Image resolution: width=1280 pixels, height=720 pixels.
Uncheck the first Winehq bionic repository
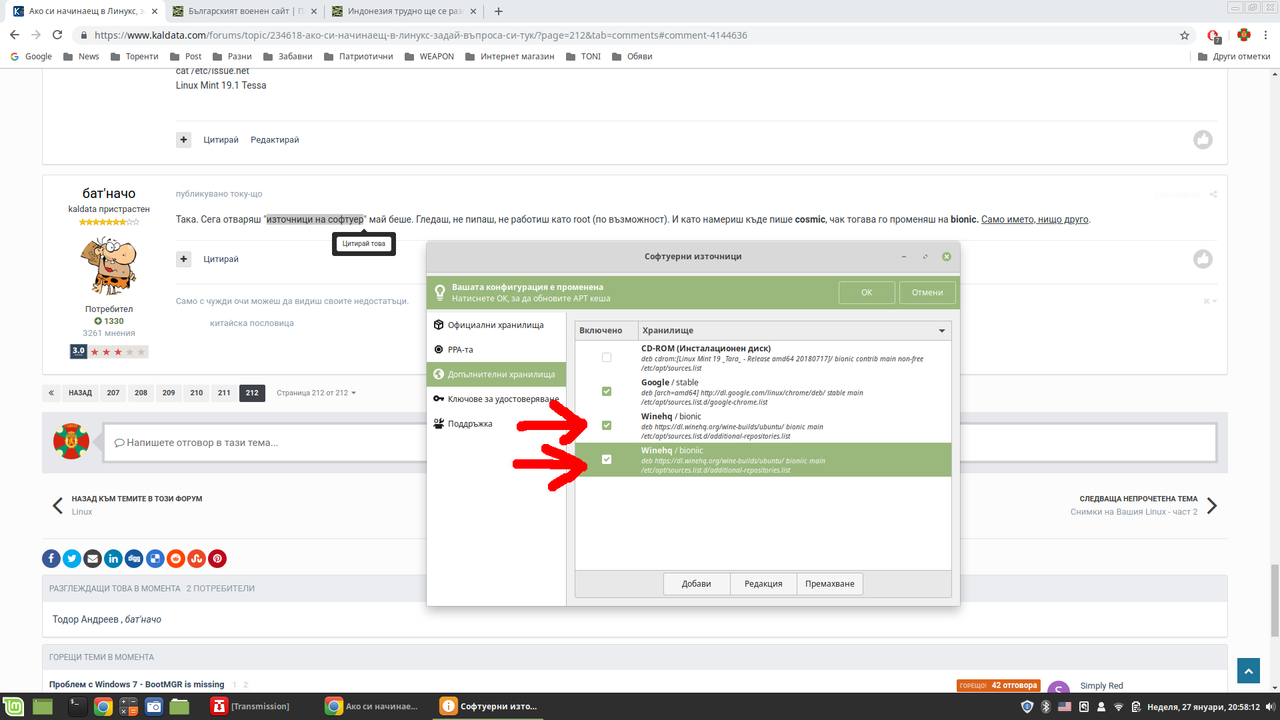coord(607,425)
